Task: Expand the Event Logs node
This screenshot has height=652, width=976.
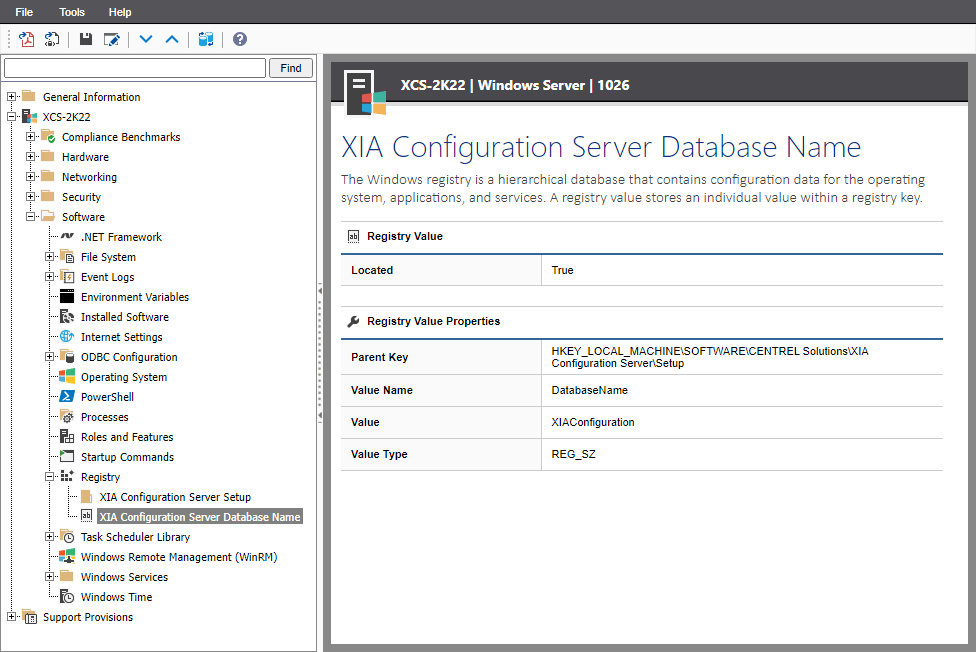Action: pos(49,276)
